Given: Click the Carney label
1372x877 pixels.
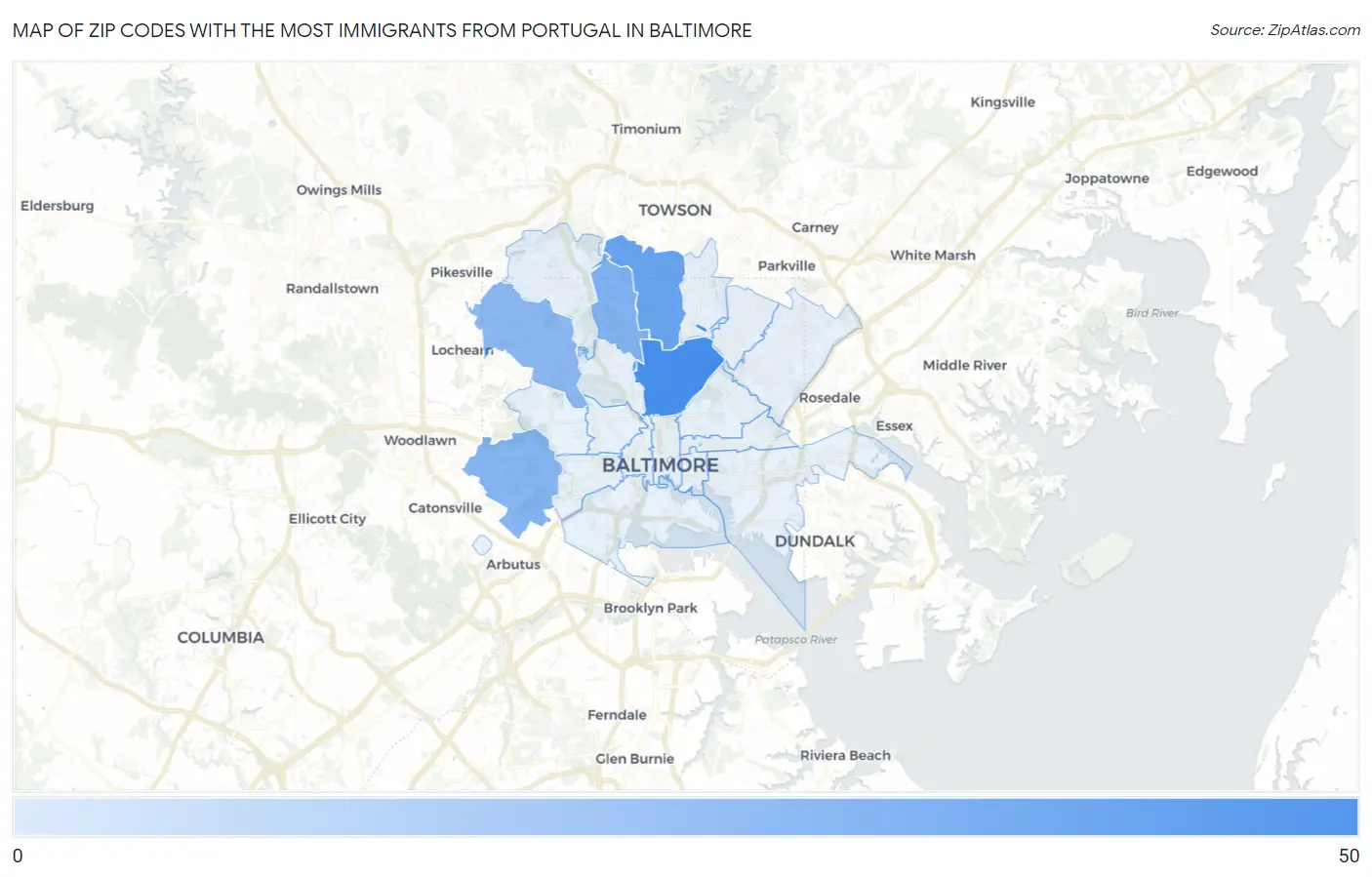Looking at the screenshot, I should (815, 228).
